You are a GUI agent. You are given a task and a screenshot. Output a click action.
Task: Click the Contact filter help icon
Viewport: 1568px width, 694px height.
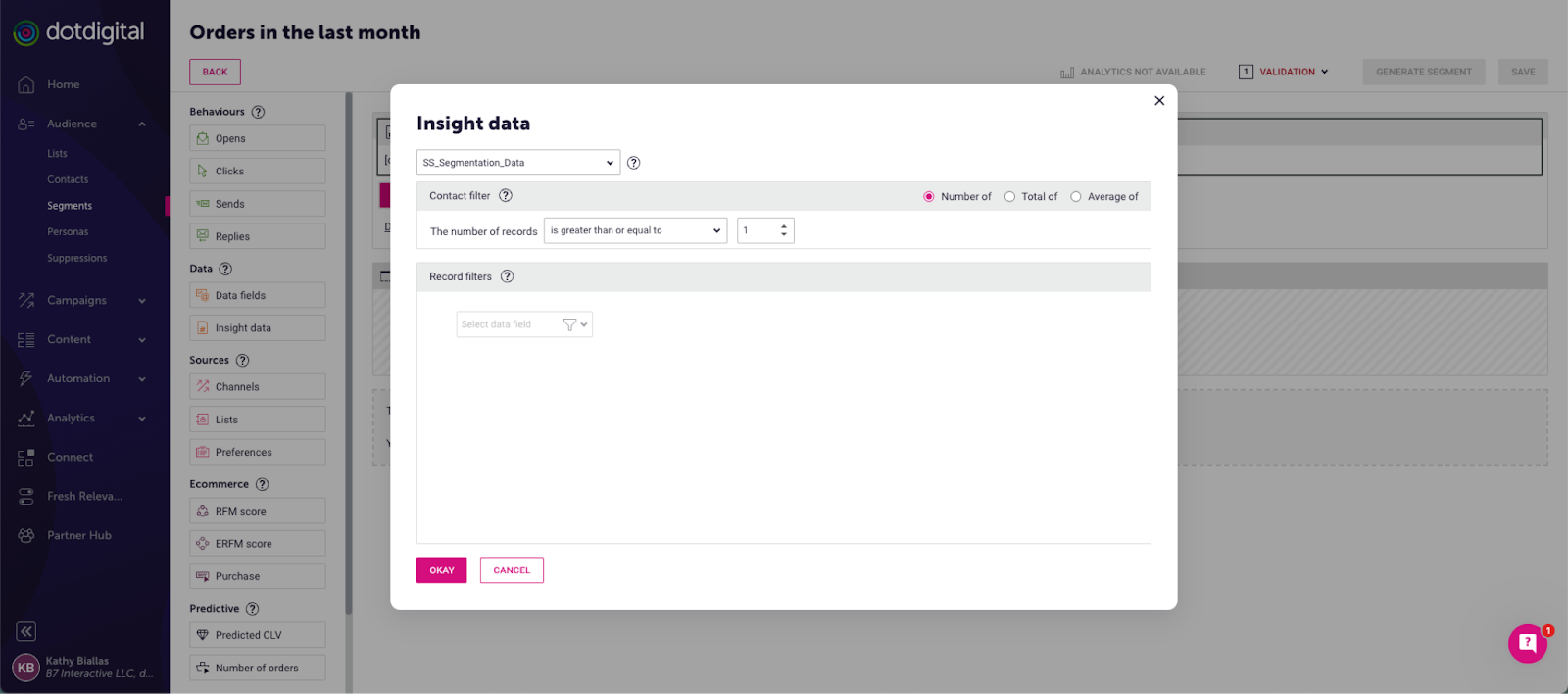click(x=506, y=196)
